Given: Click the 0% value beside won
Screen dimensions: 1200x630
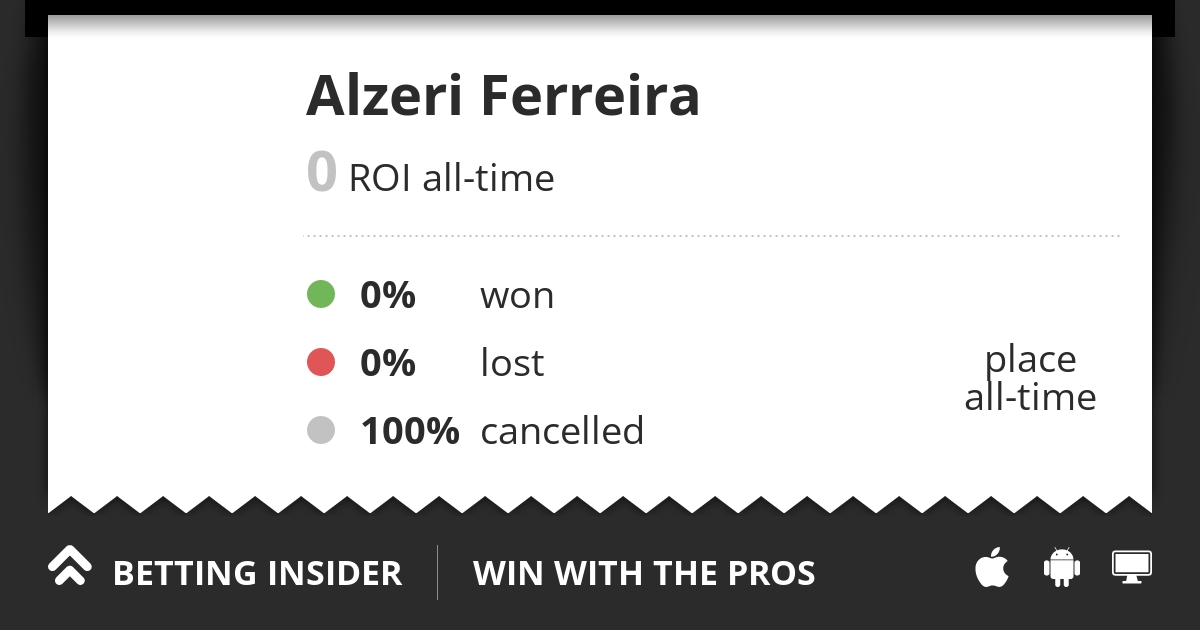Looking at the screenshot, I should click(388, 295).
